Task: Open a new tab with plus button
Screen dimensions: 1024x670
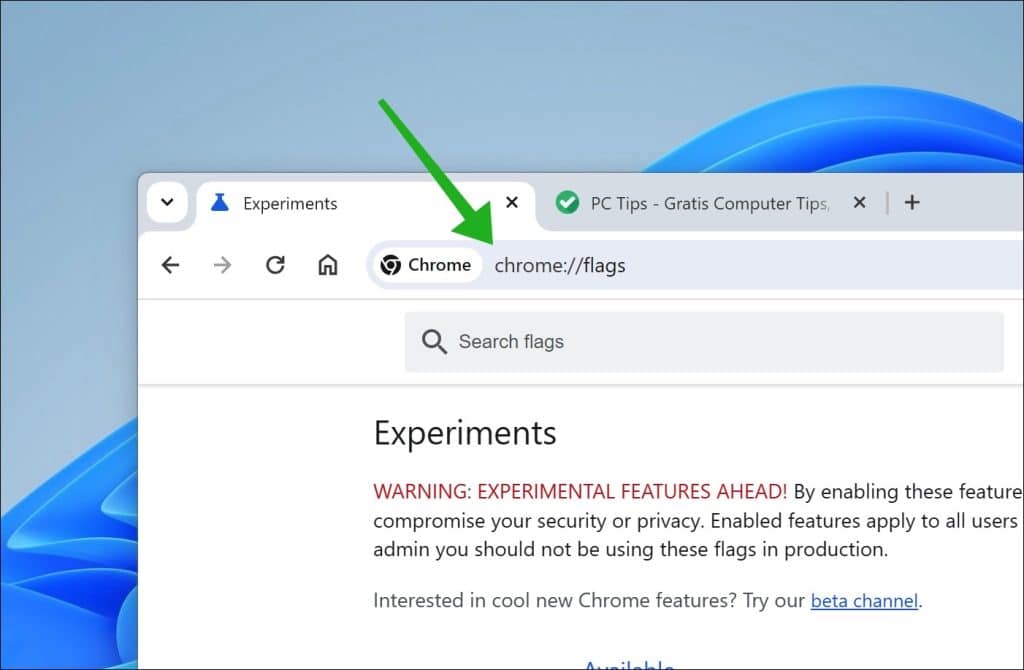Action: [912, 202]
